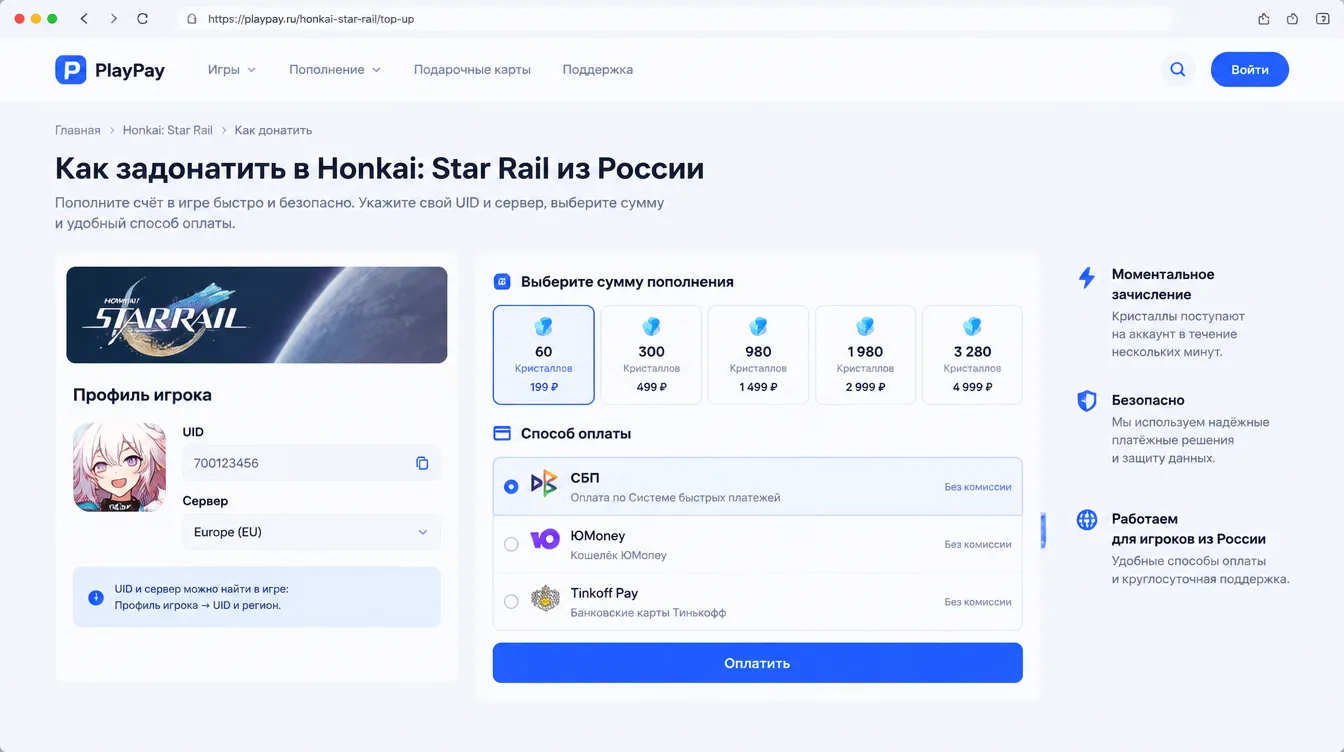
Task: Click text Оплата по Системе быстрых платежей
Action: coord(675,497)
